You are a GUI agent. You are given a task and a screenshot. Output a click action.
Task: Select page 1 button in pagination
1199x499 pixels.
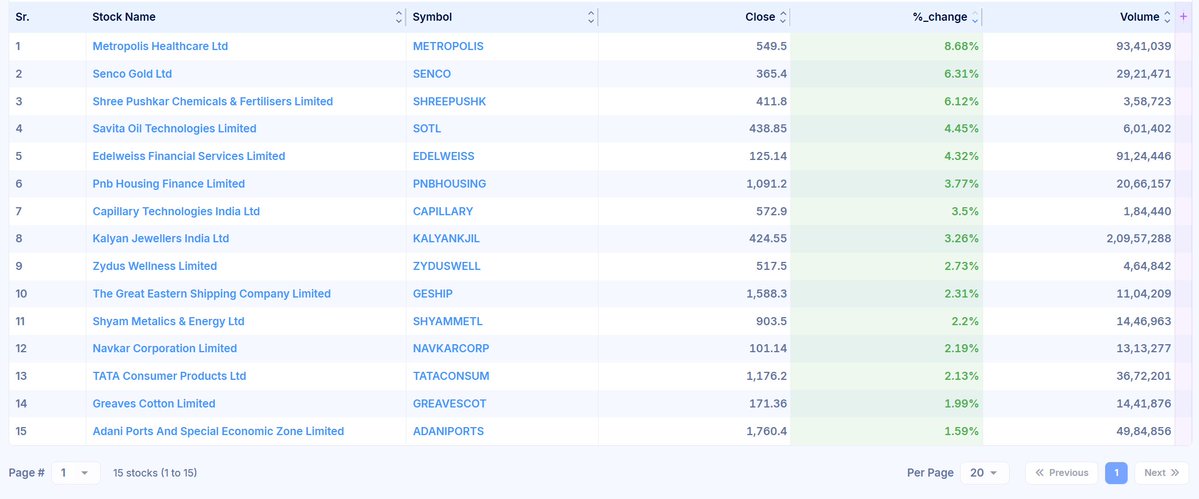pyautogui.click(x=1116, y=473)
